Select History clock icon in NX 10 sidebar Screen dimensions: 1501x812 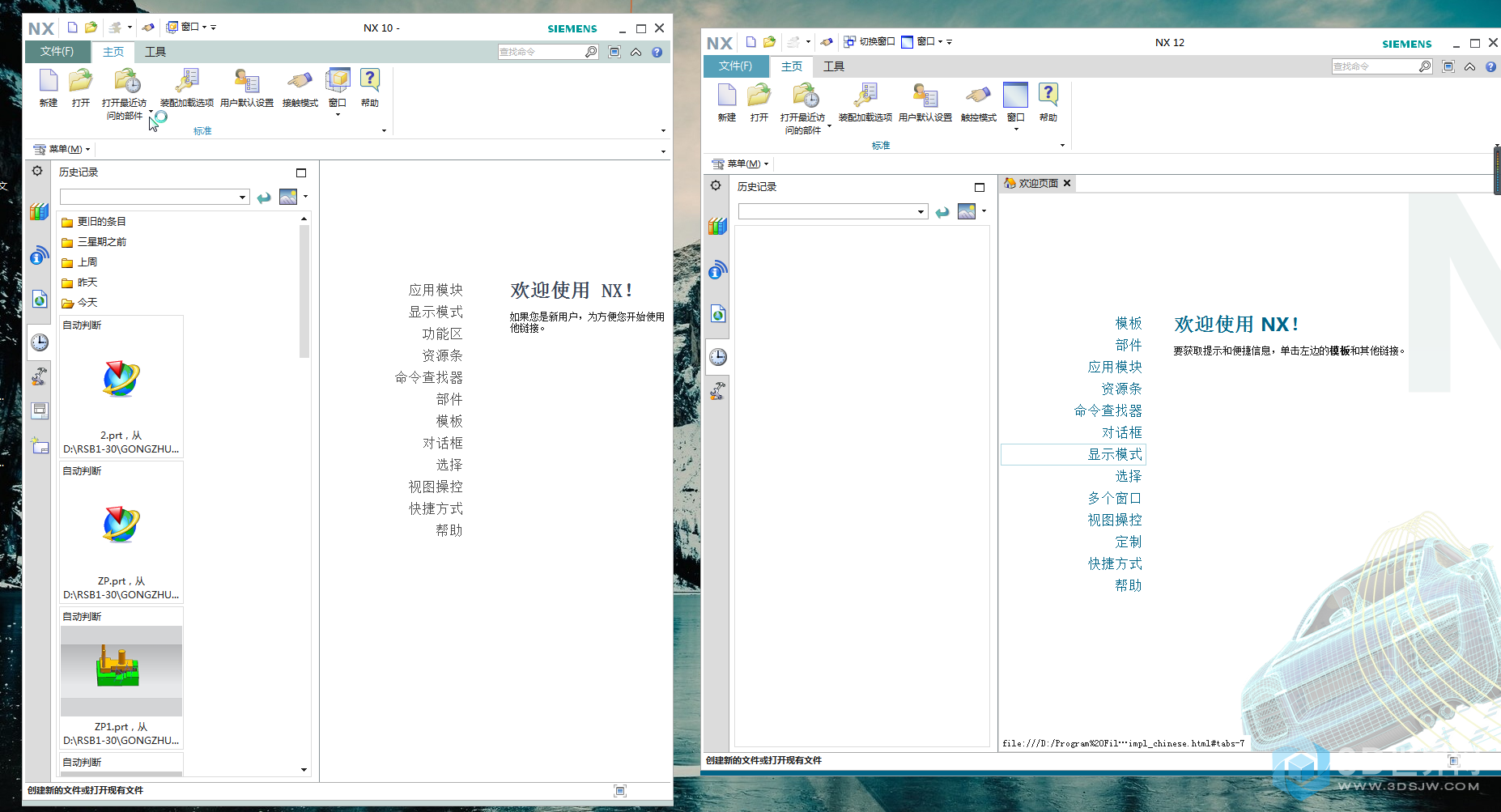pyautogui.click(x=39, y=342)
